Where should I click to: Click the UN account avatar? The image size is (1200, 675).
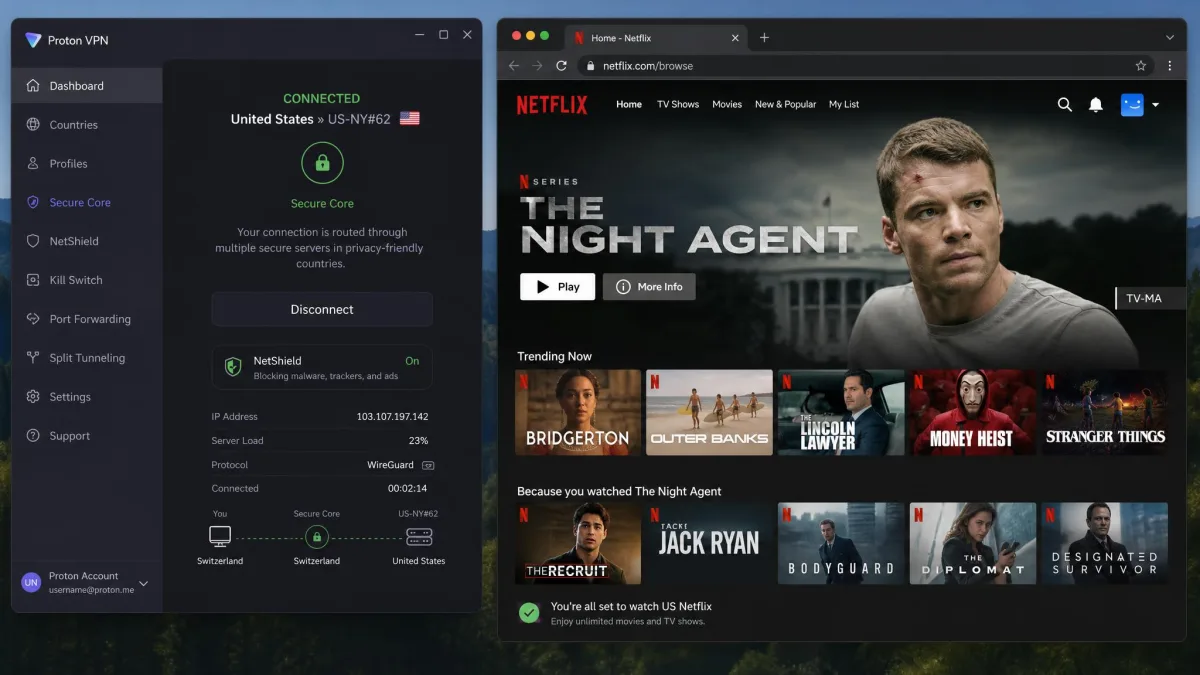[x=32, y=583]
